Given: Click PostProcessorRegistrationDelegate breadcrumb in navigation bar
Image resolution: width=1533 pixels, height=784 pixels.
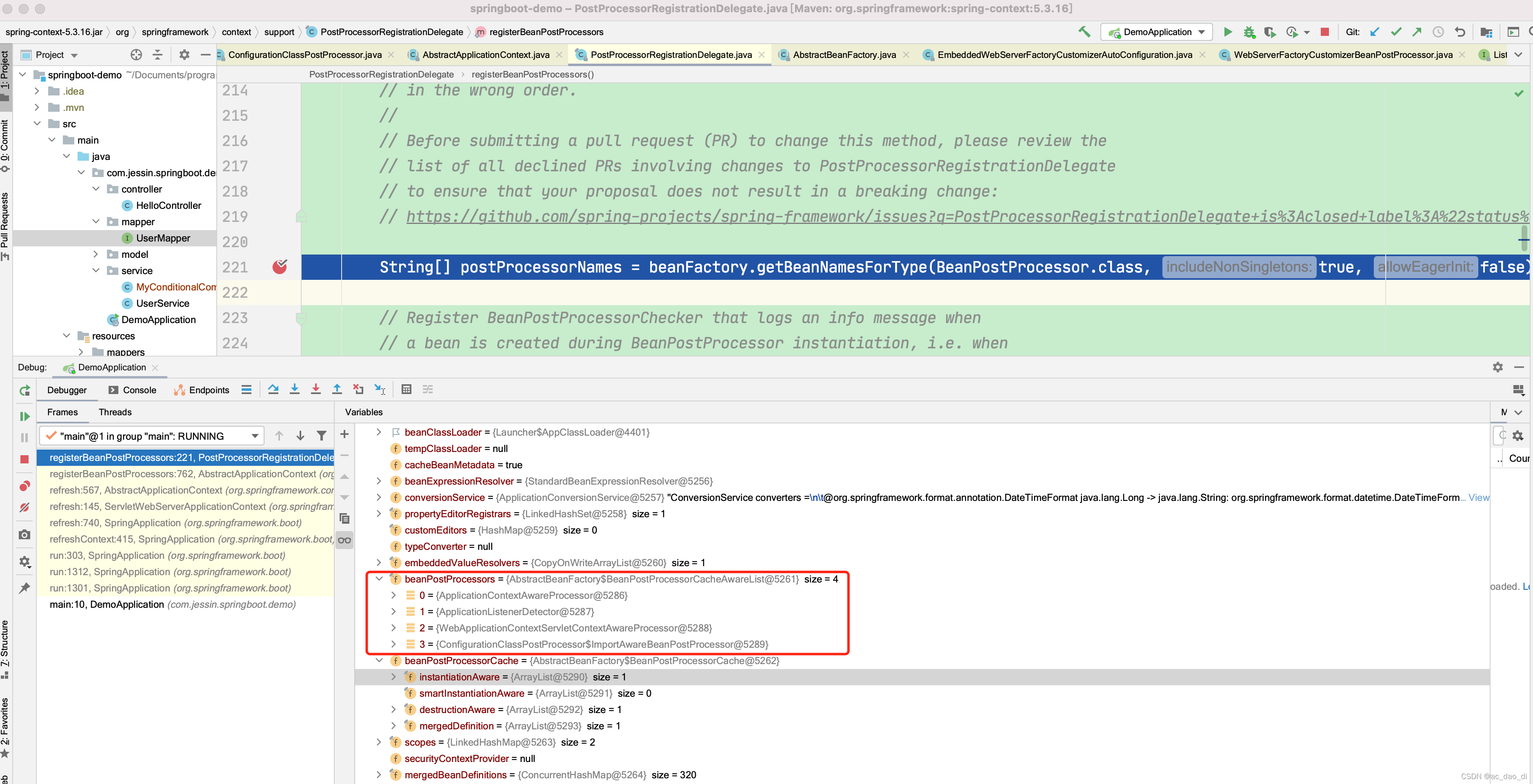Looking at the screenshot, I should pos(391,32).
